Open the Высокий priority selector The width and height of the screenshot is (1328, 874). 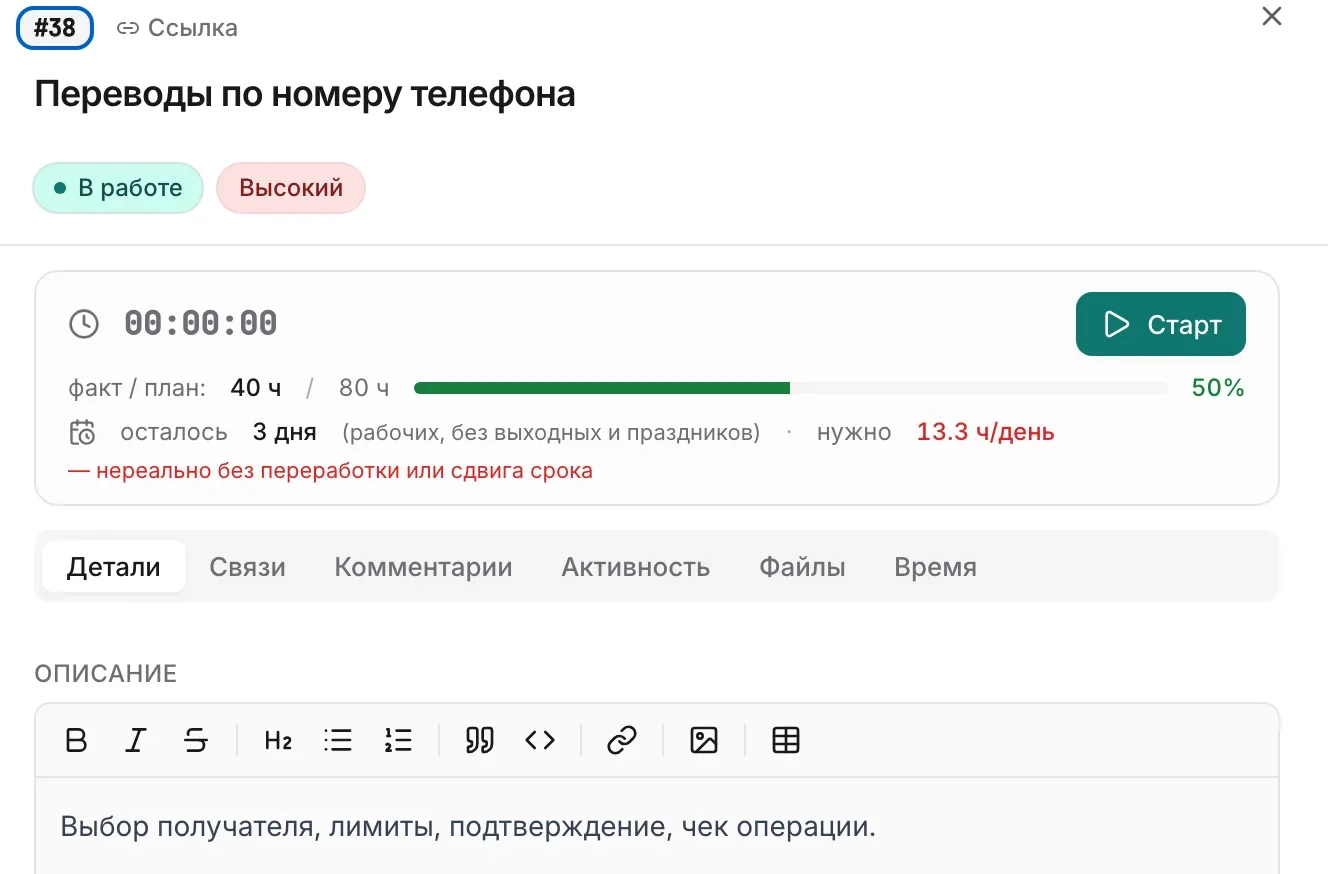pyautogui.click(x=291, y=188)
